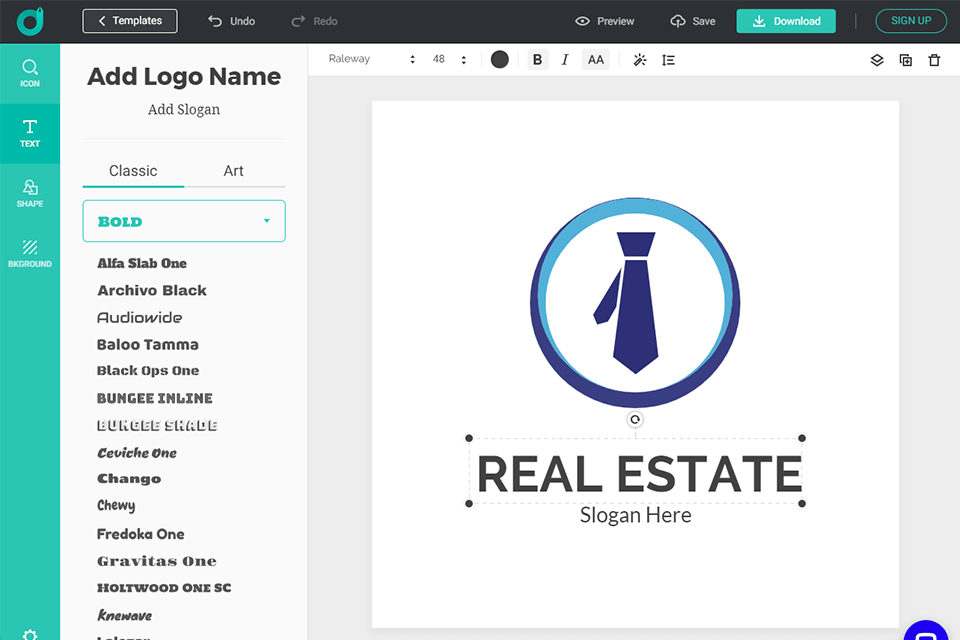This screenshot has height=640, width=960.
Task: Choose the Chango font
Action: pyautogui.click(x=129, y=479)
